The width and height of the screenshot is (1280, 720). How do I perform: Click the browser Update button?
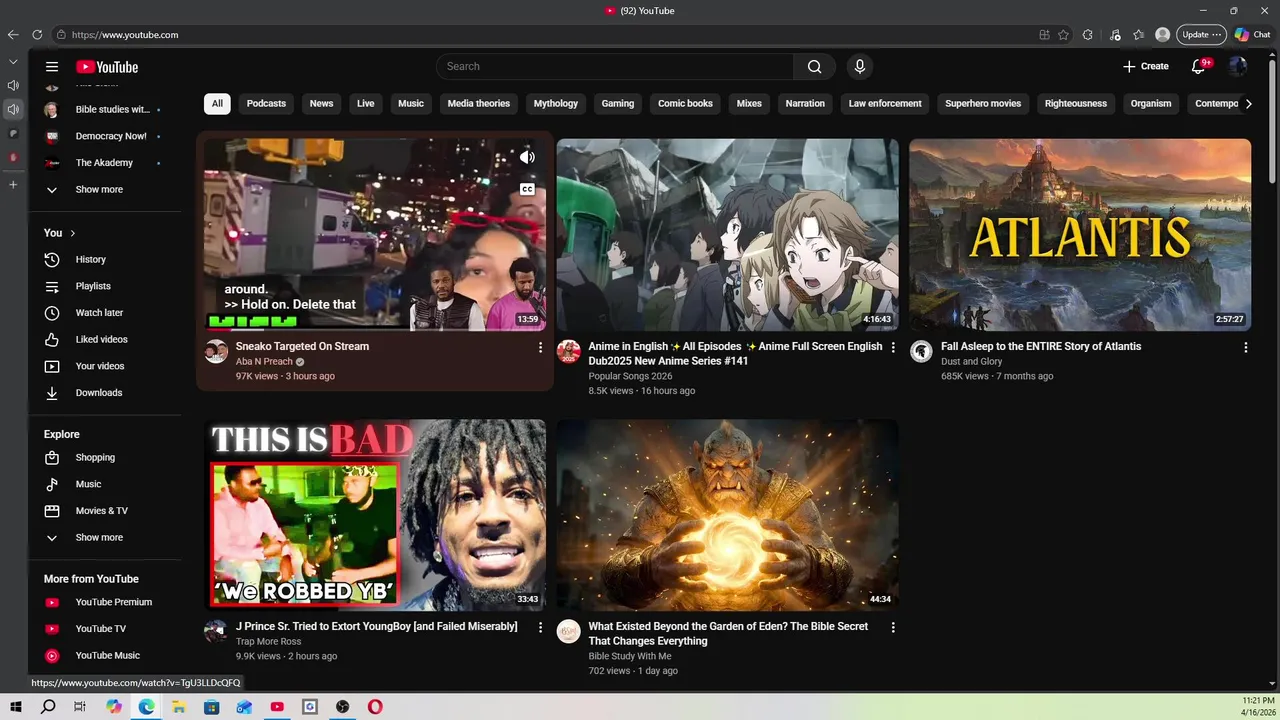tap(1201, 34)
